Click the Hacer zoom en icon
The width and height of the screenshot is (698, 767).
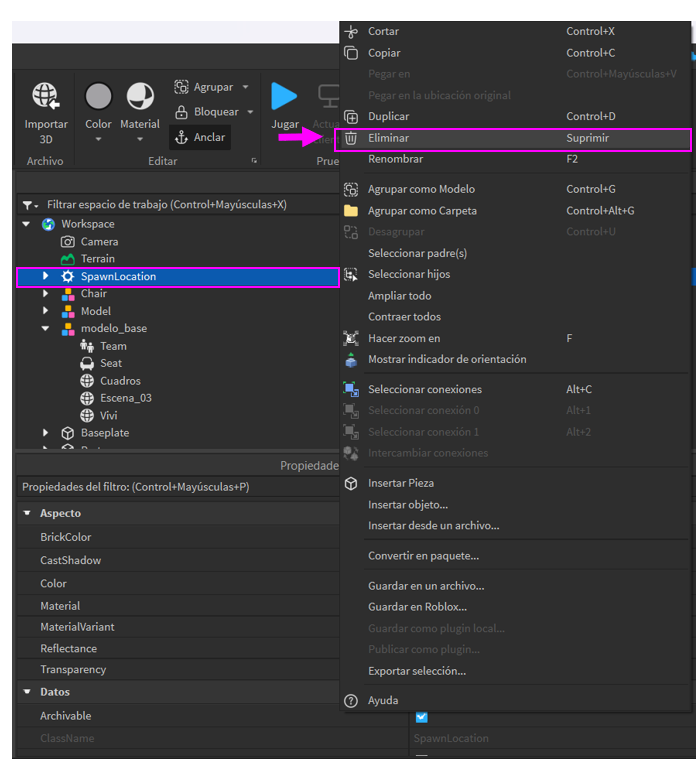351,338
